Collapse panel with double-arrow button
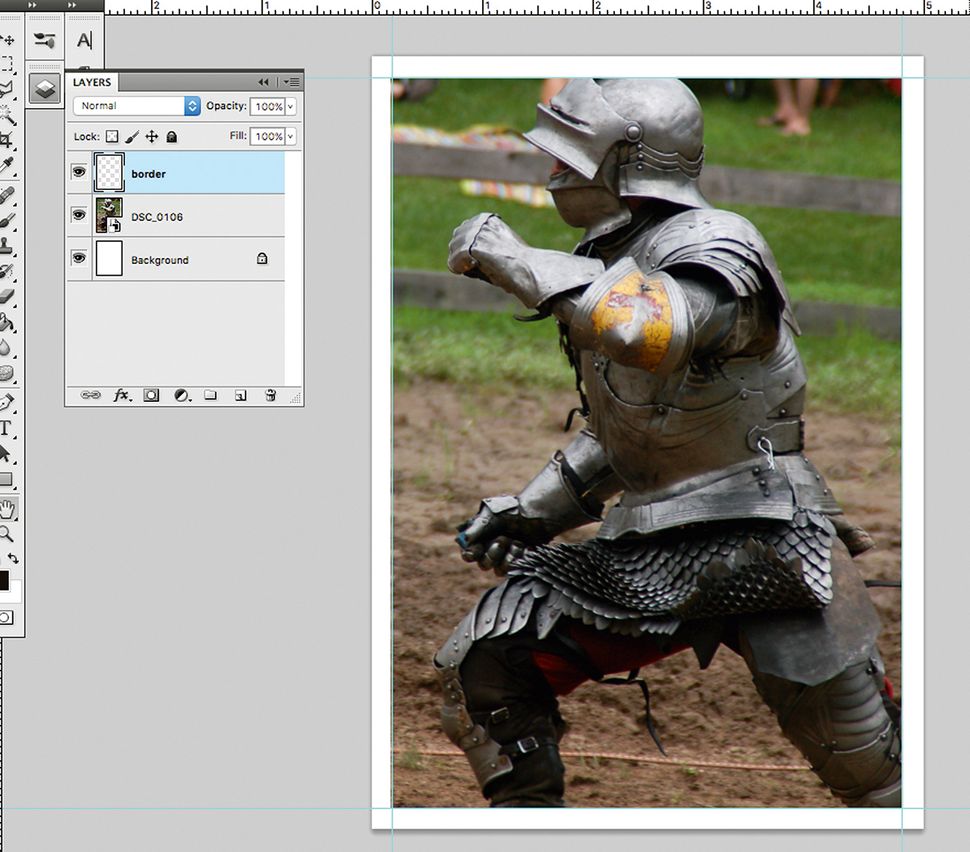The height and width of the screenshot is (852, 970). tap(265, 82)
